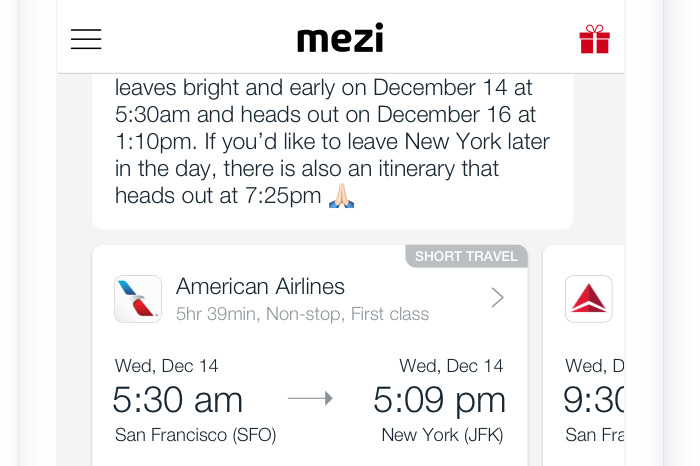The height and width of the screenshot is (466, 700).
Task: Click the second flight card's 9:30 time
Action: pos(594,400)
